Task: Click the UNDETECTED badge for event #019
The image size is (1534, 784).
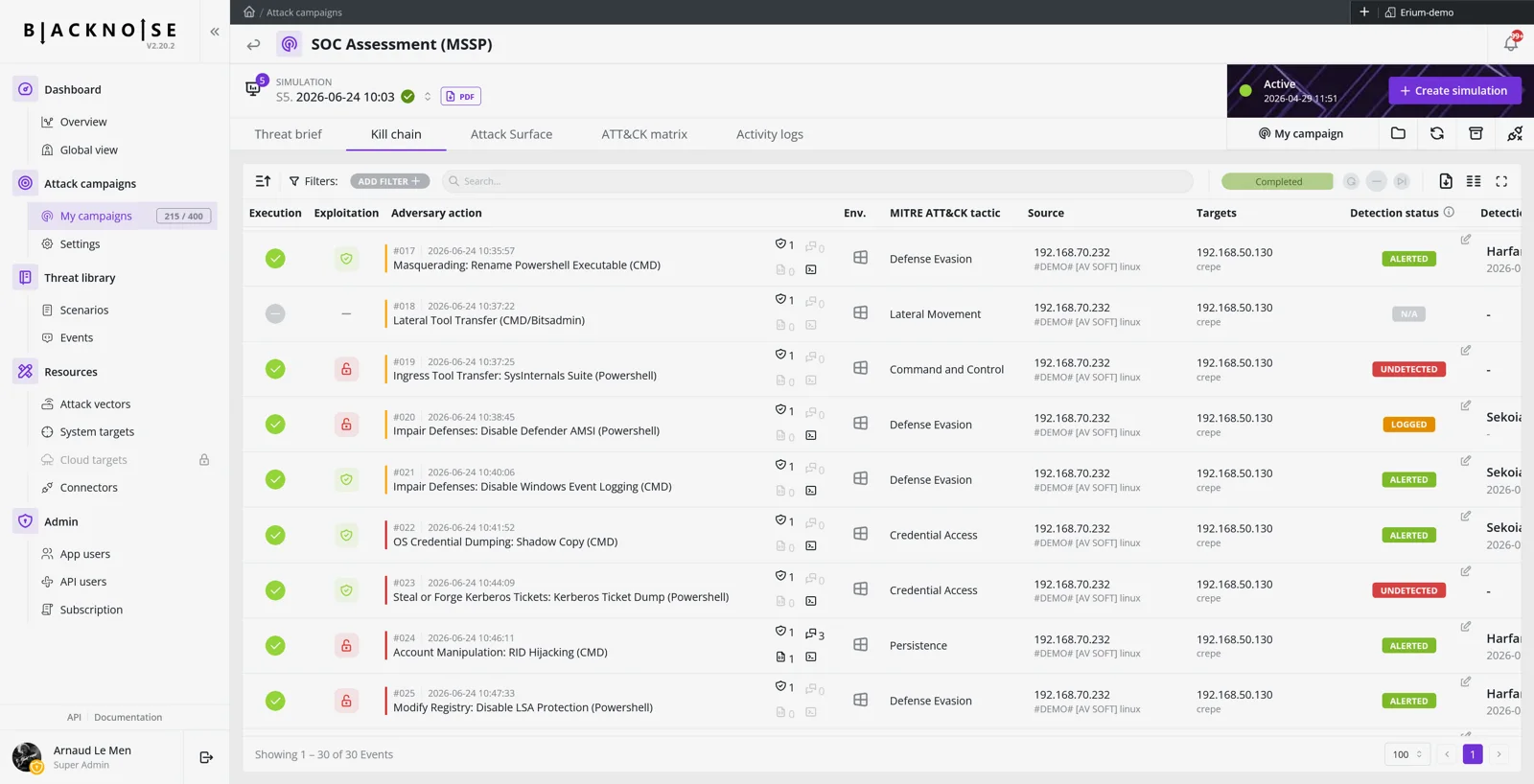Action: pos(1408,369)
